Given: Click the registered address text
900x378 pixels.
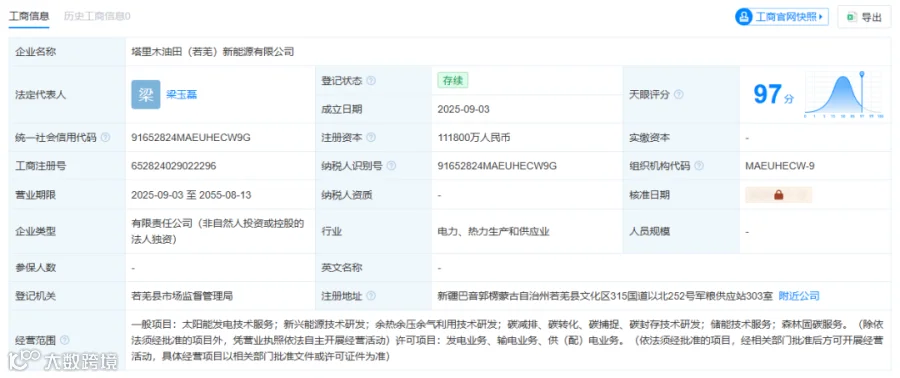Looking at the screenshot, I should pos(605,296).
